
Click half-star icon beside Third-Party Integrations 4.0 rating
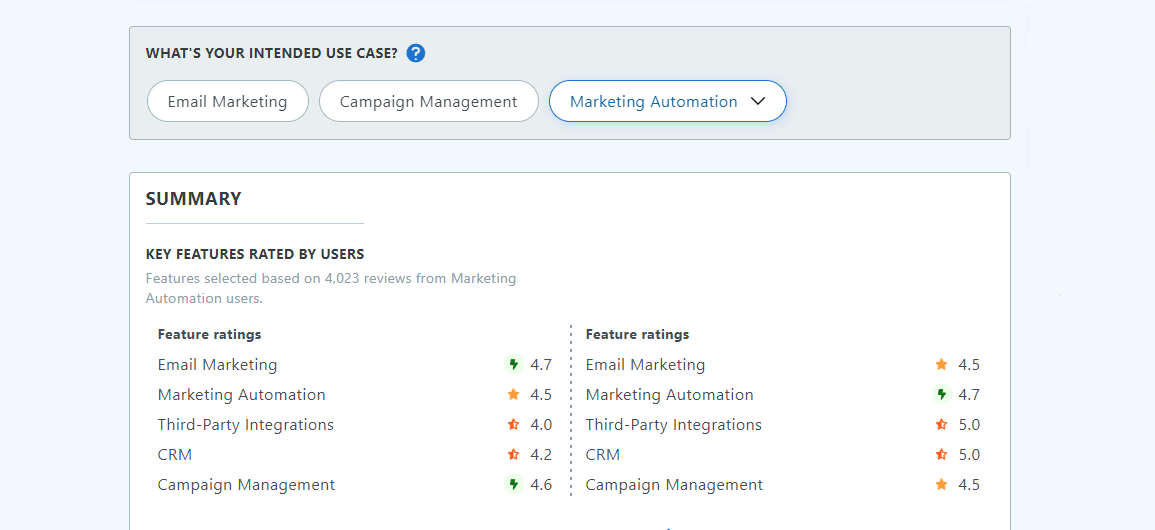514,425
